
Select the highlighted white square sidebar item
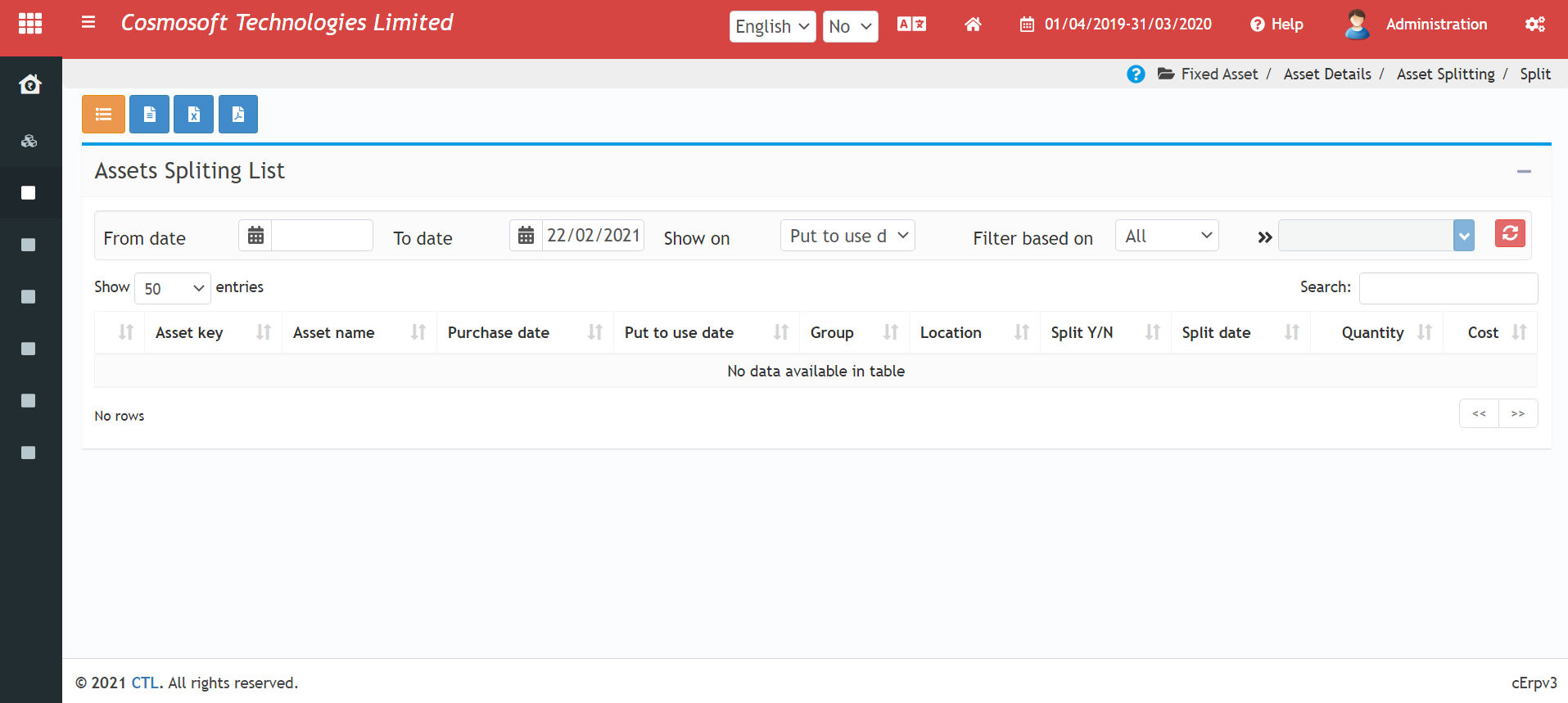(29, 193)
